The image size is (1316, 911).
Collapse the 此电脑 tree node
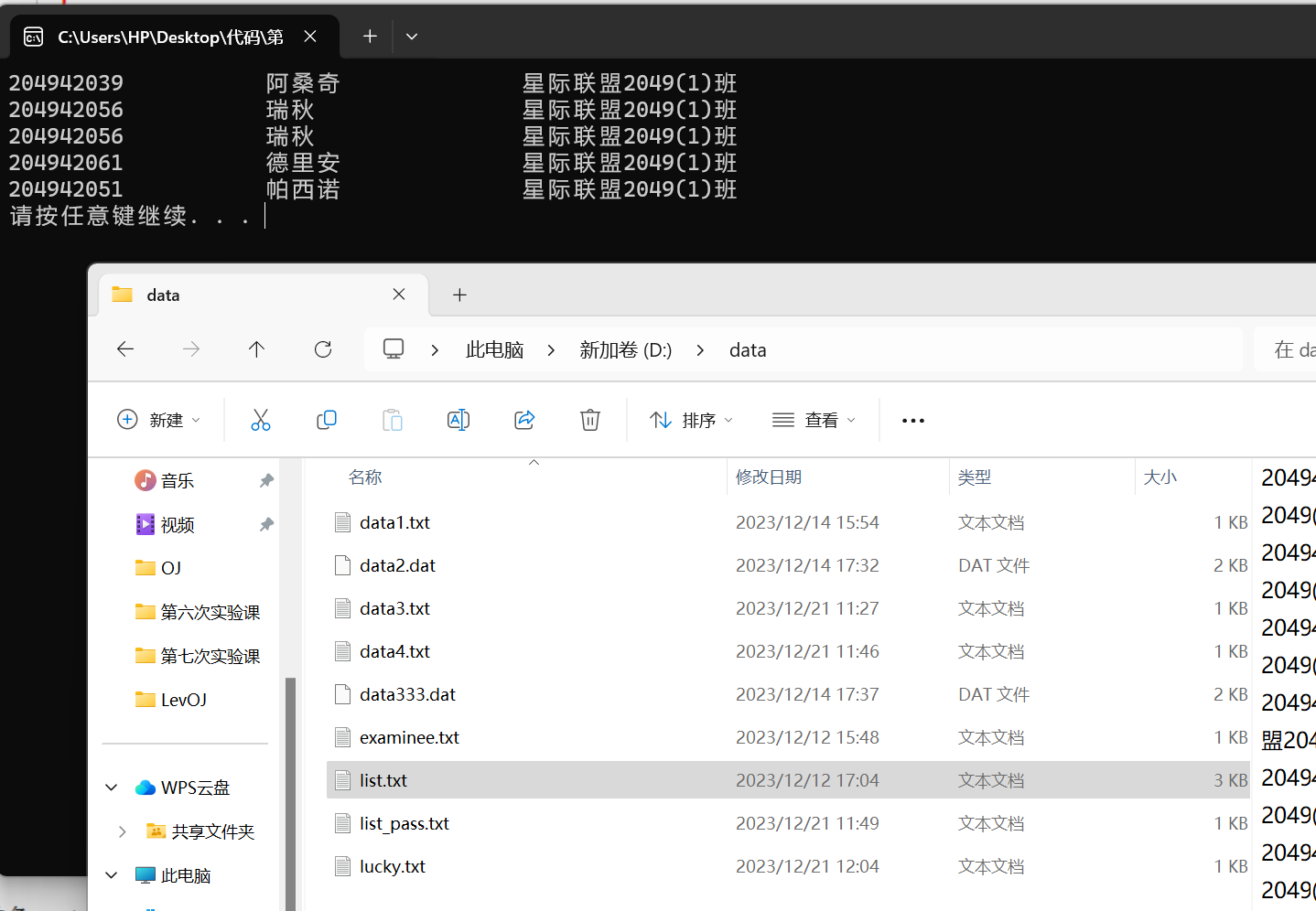pyautogui.click(x=112, y=875)
